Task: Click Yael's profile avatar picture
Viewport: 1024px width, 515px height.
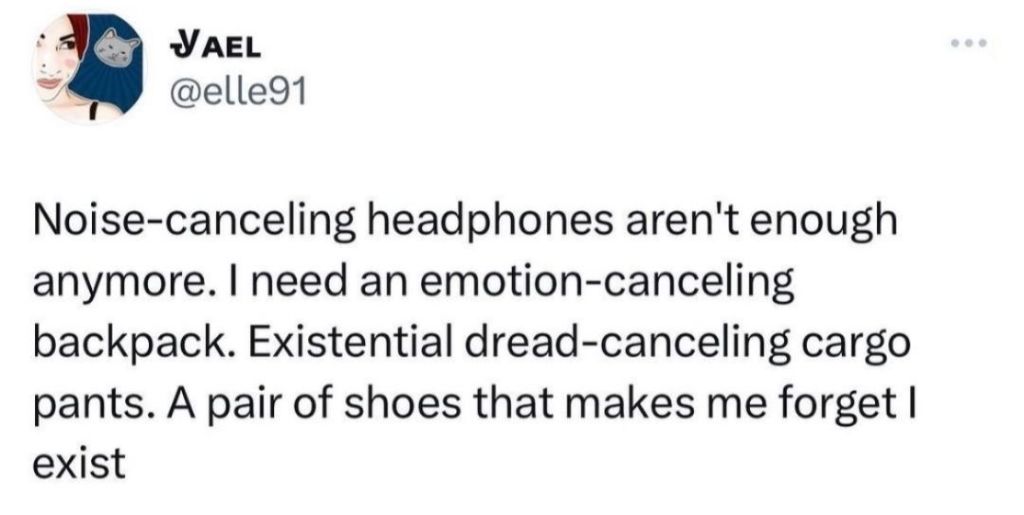Action: [89, 70]
